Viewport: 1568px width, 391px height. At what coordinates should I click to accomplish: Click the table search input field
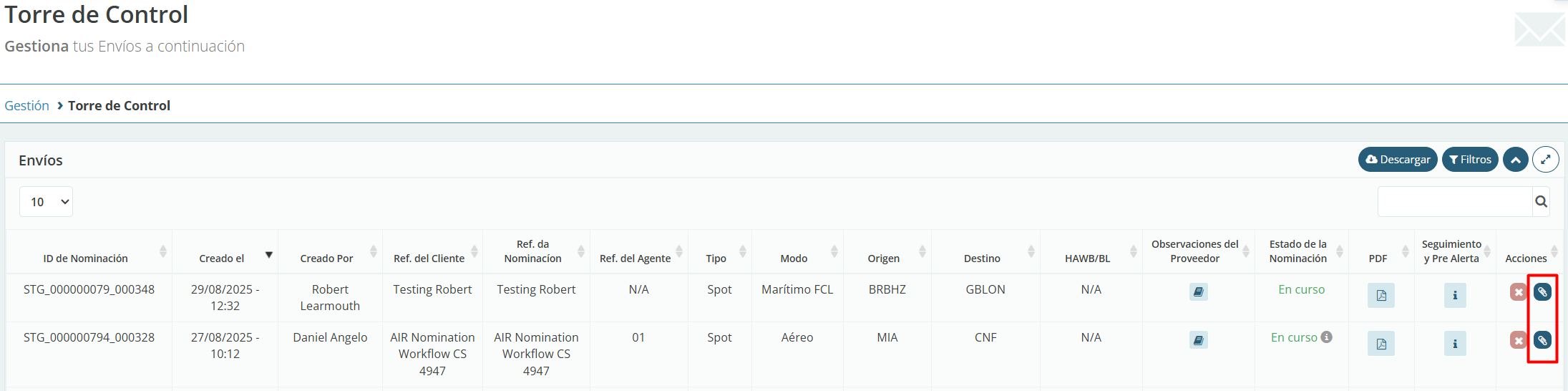click(x=1453, y=202)
